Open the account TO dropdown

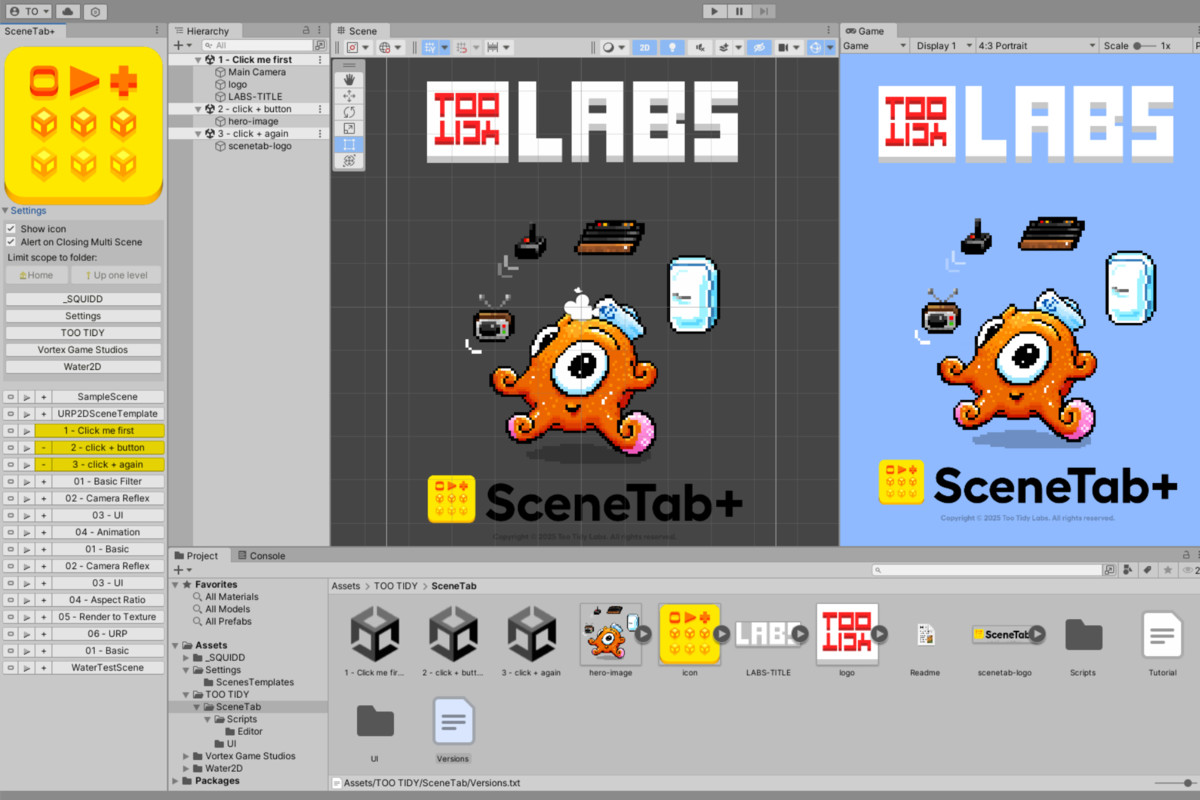tap(27, 11)
